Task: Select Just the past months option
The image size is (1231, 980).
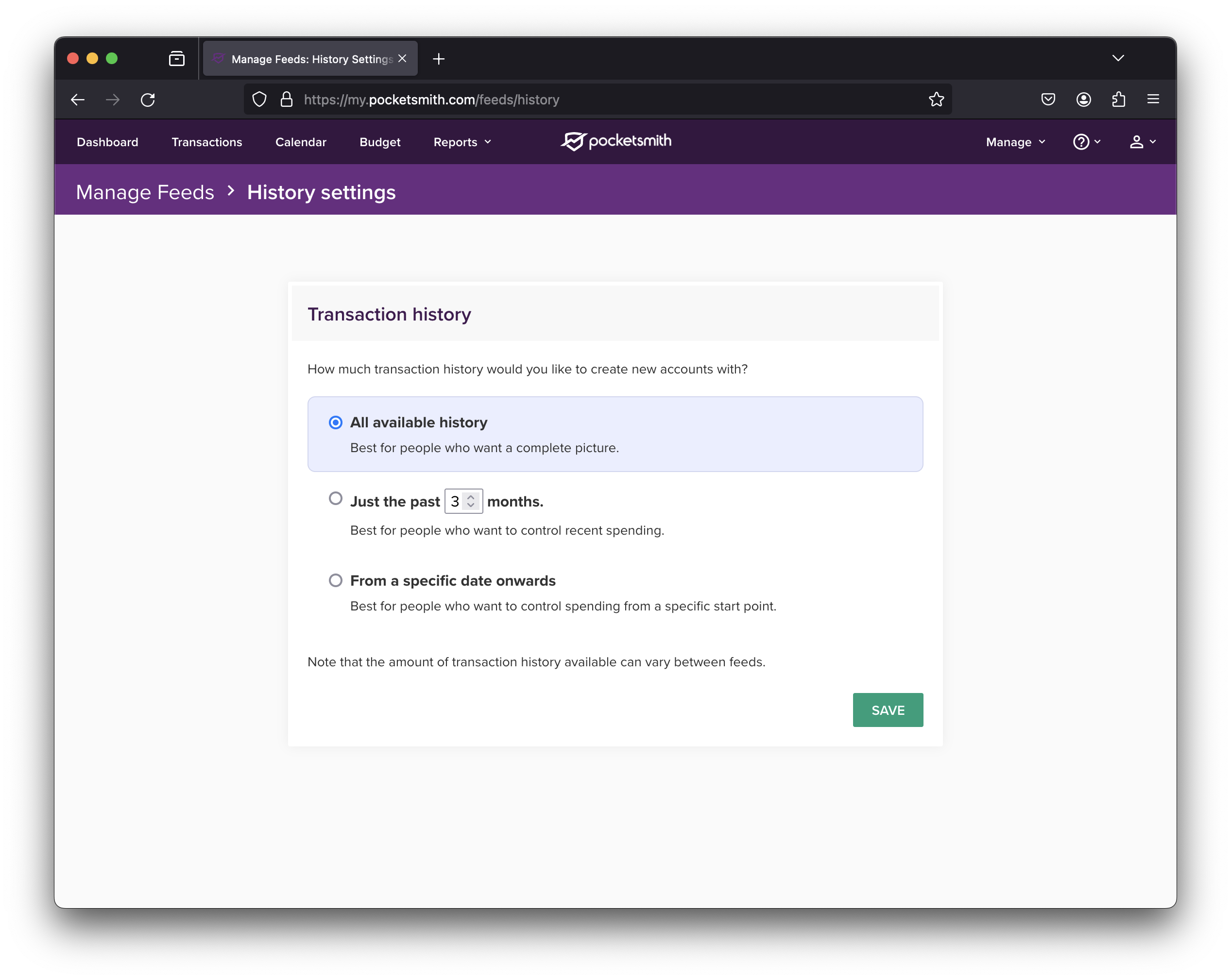Action: 336,498
